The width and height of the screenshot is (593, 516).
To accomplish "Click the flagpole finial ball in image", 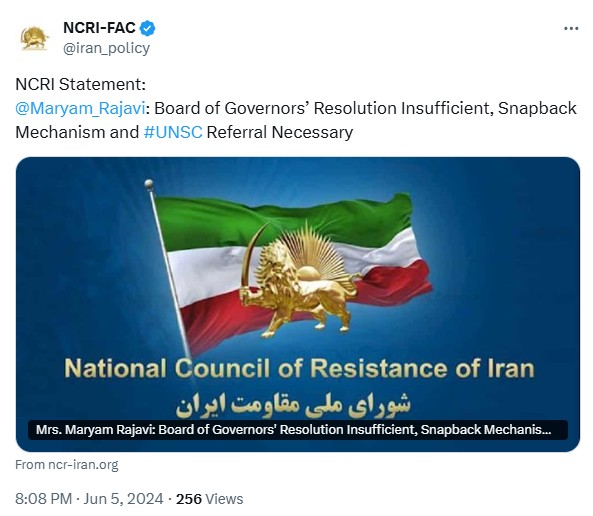I will [x=149, y=183].
